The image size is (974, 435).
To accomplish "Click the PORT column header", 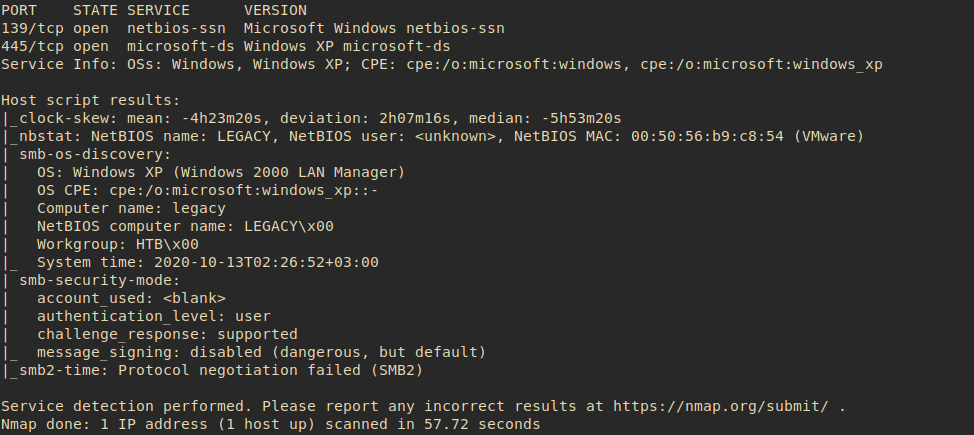I will click(x=19, y=10).
